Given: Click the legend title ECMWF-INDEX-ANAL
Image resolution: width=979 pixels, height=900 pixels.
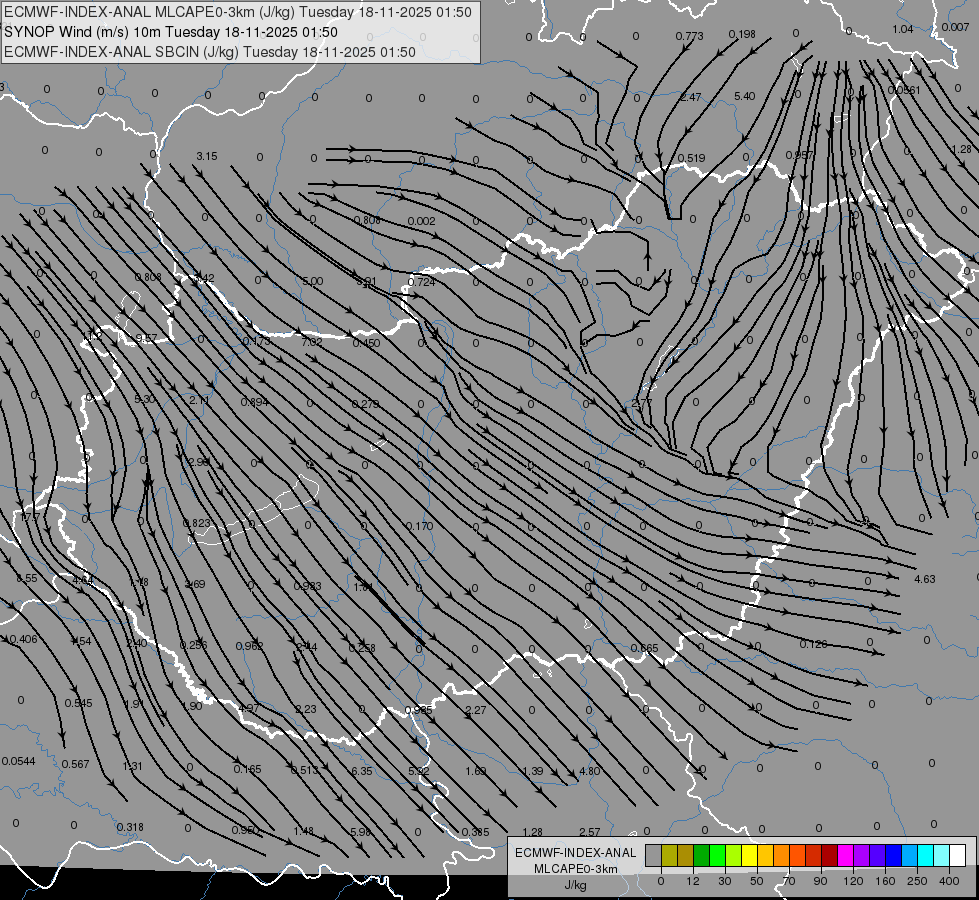Looking at the screenshot, I should (576, 853).
